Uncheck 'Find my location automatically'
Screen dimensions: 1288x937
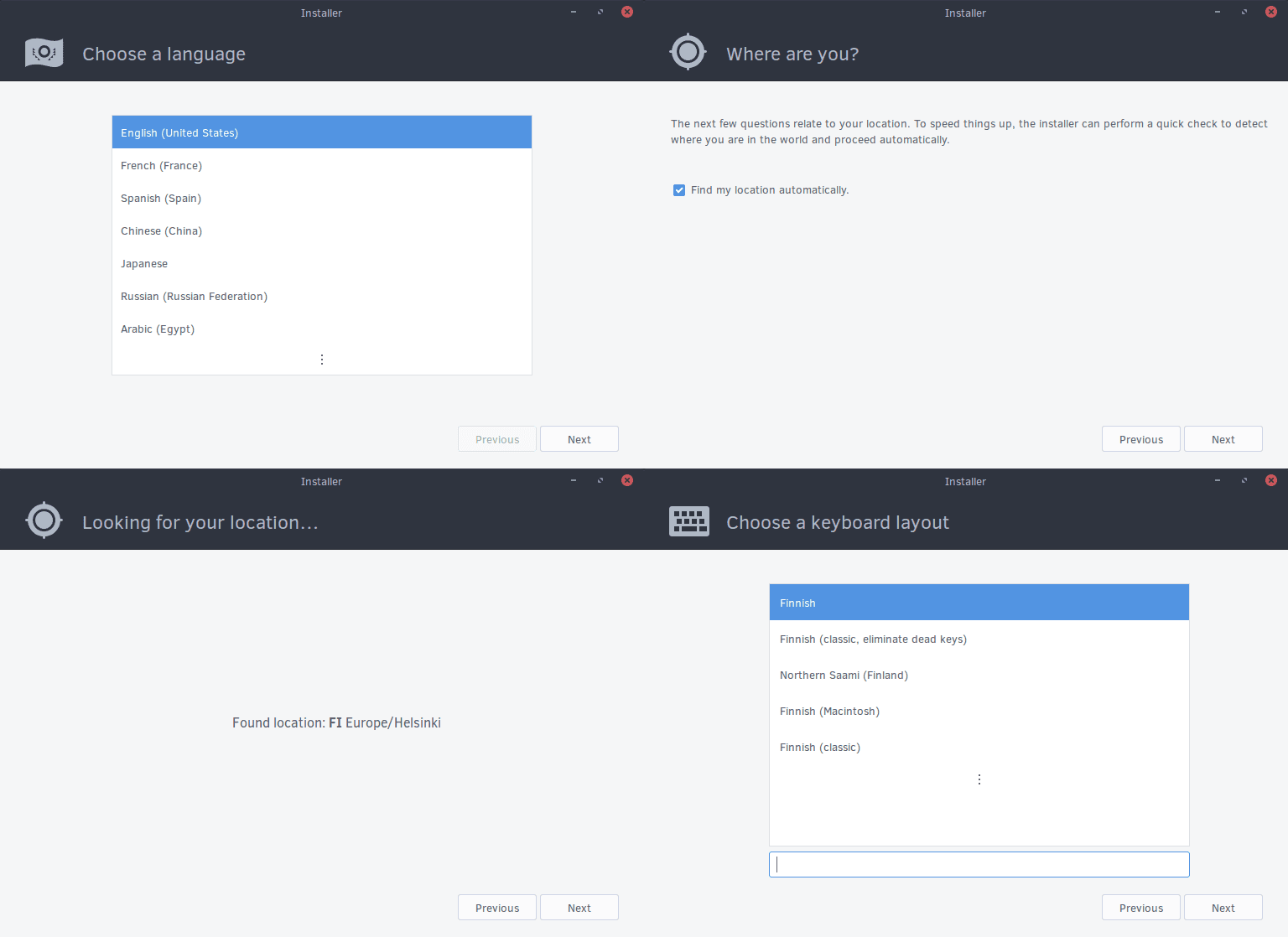click(678, 190)
